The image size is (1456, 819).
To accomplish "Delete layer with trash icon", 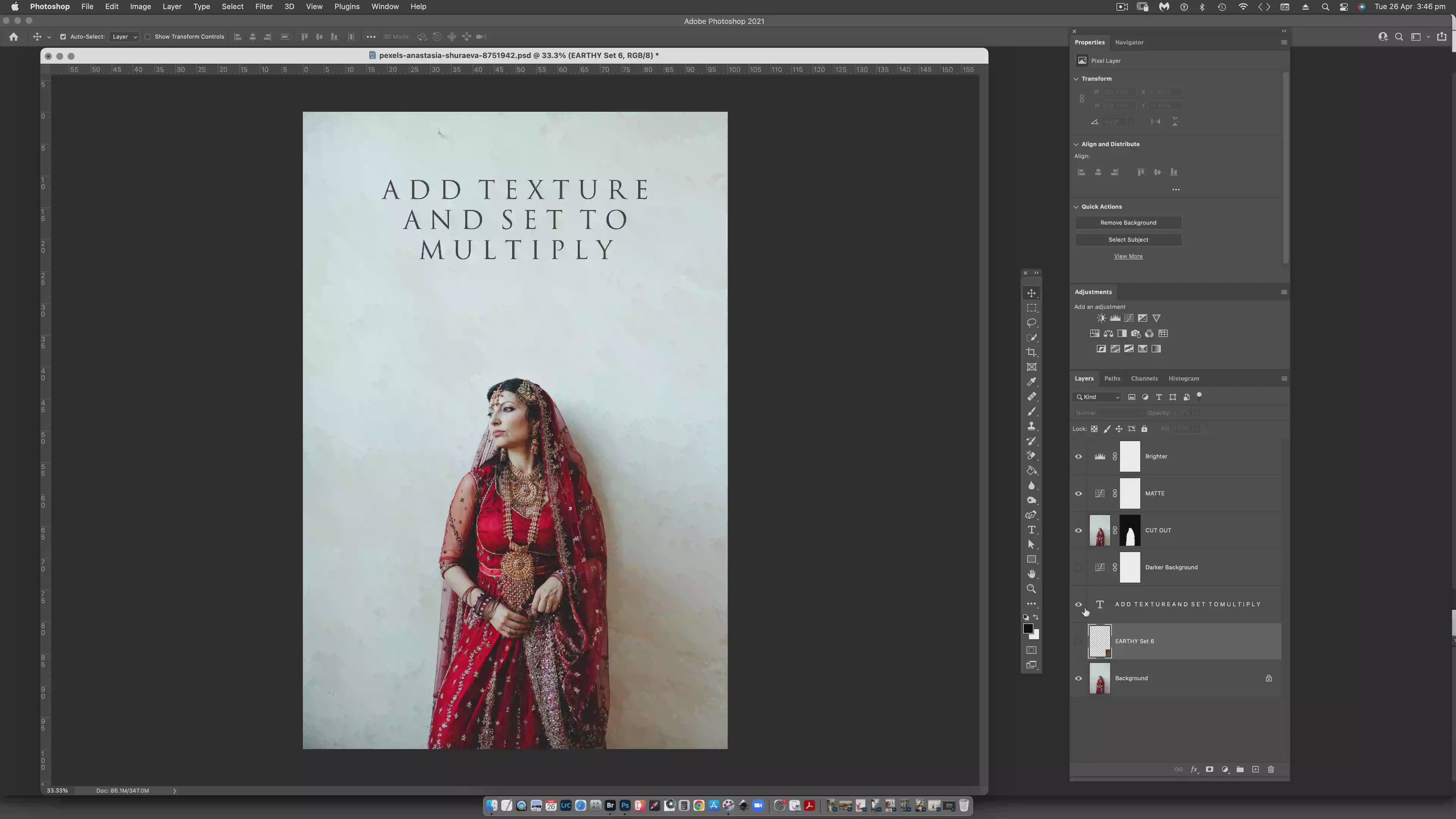I will pos(1271,769).
